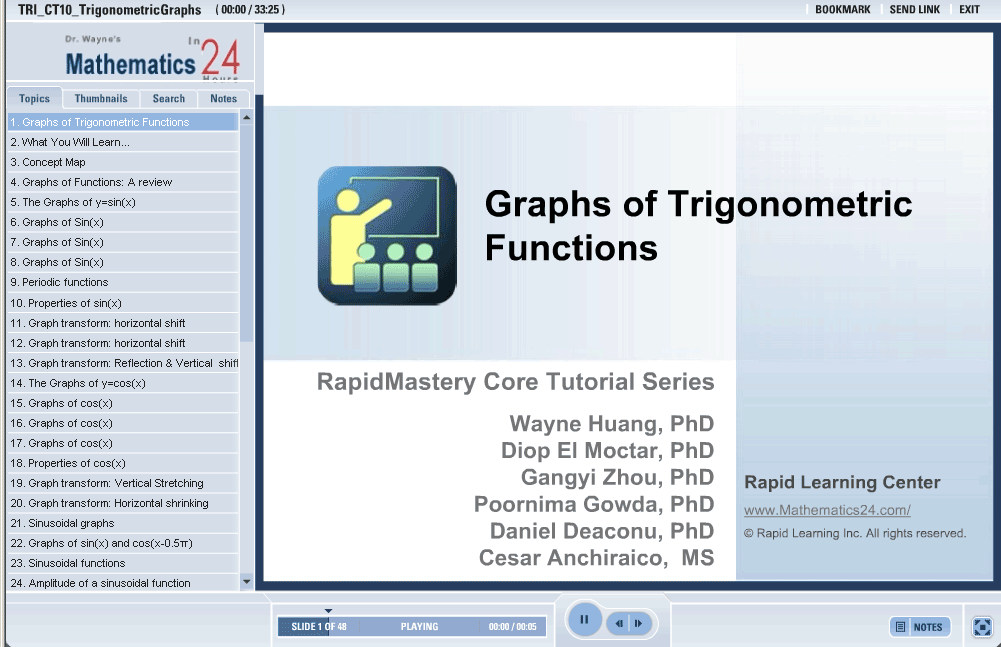Select topic 11. Graph transform: horizontal shift

(123, 323)
